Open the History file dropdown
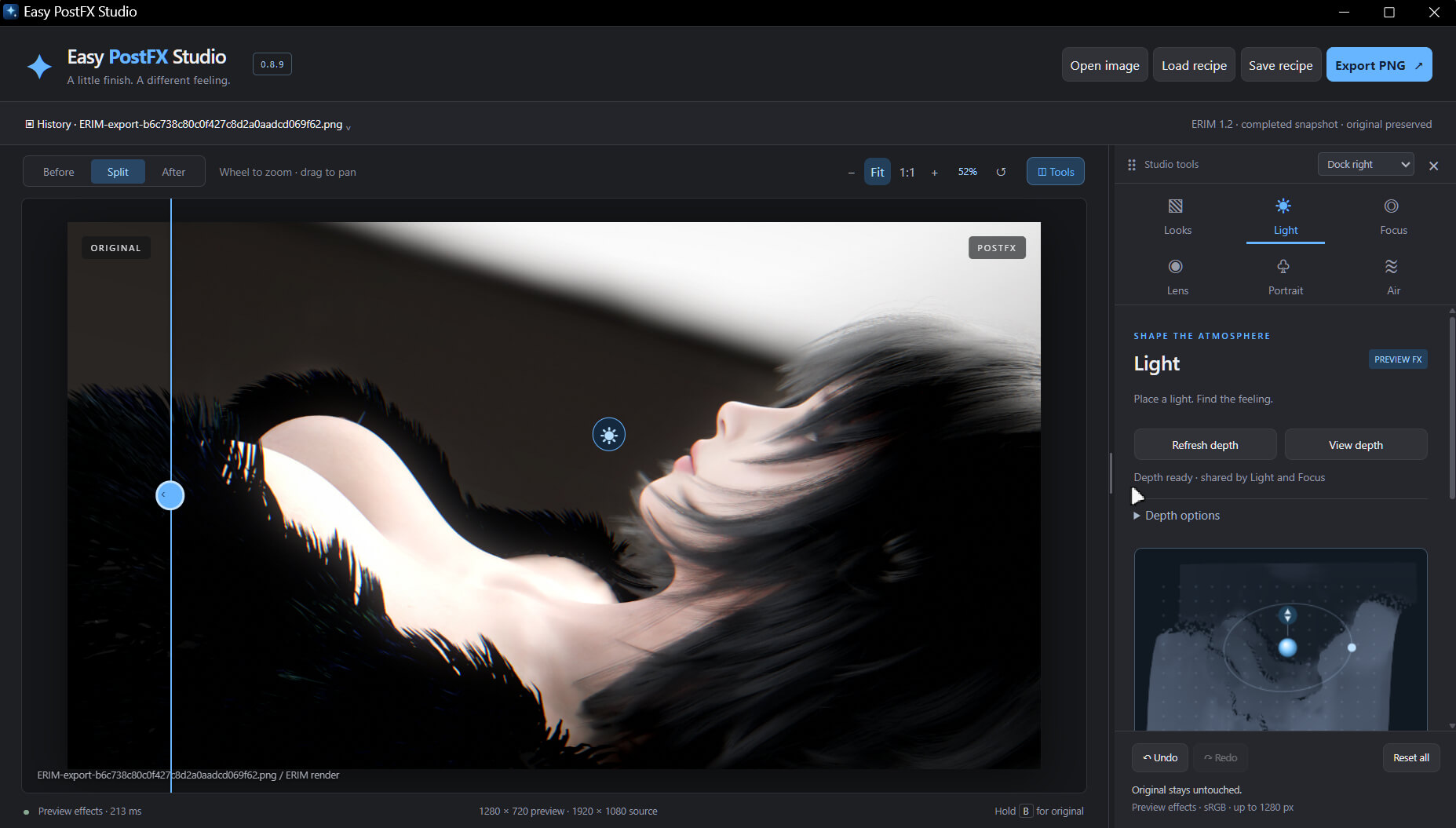1456x828 pixels. pyautogui.click(x=188, y=124)
